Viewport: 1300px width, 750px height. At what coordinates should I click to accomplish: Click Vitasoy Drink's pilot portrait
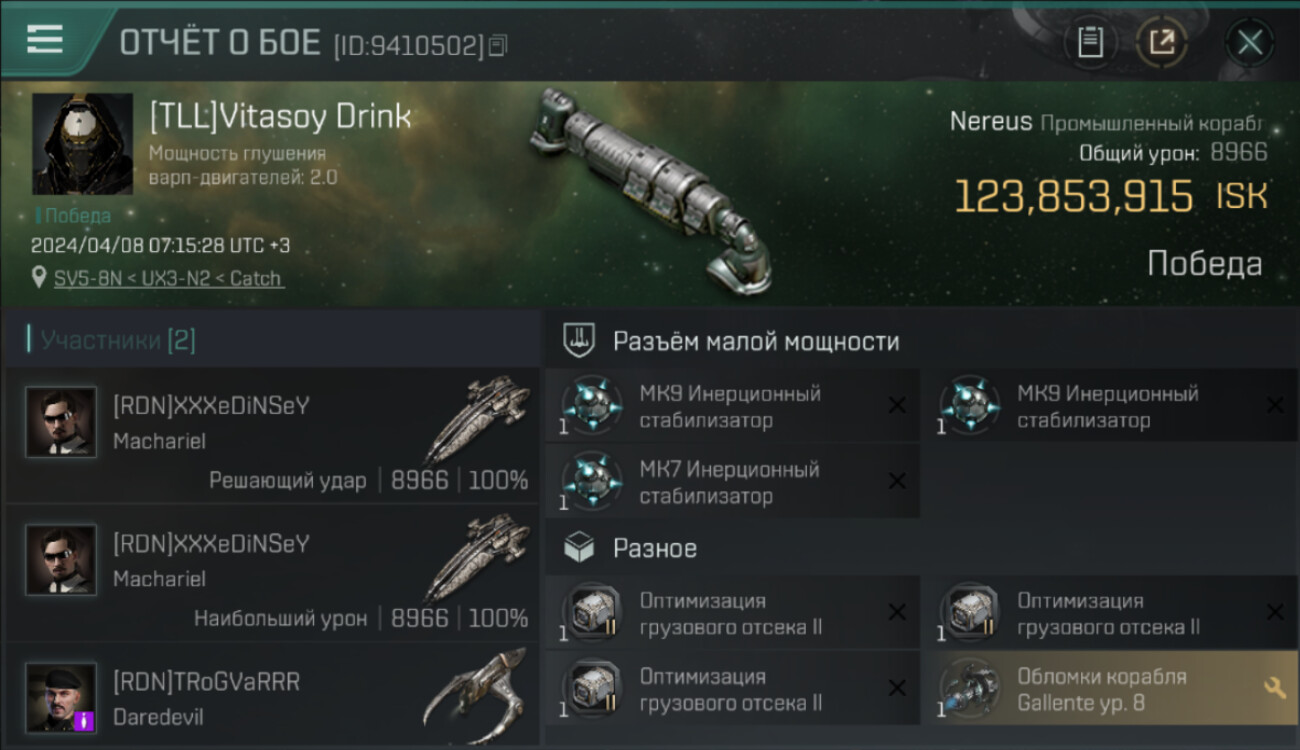click(82, 144)
